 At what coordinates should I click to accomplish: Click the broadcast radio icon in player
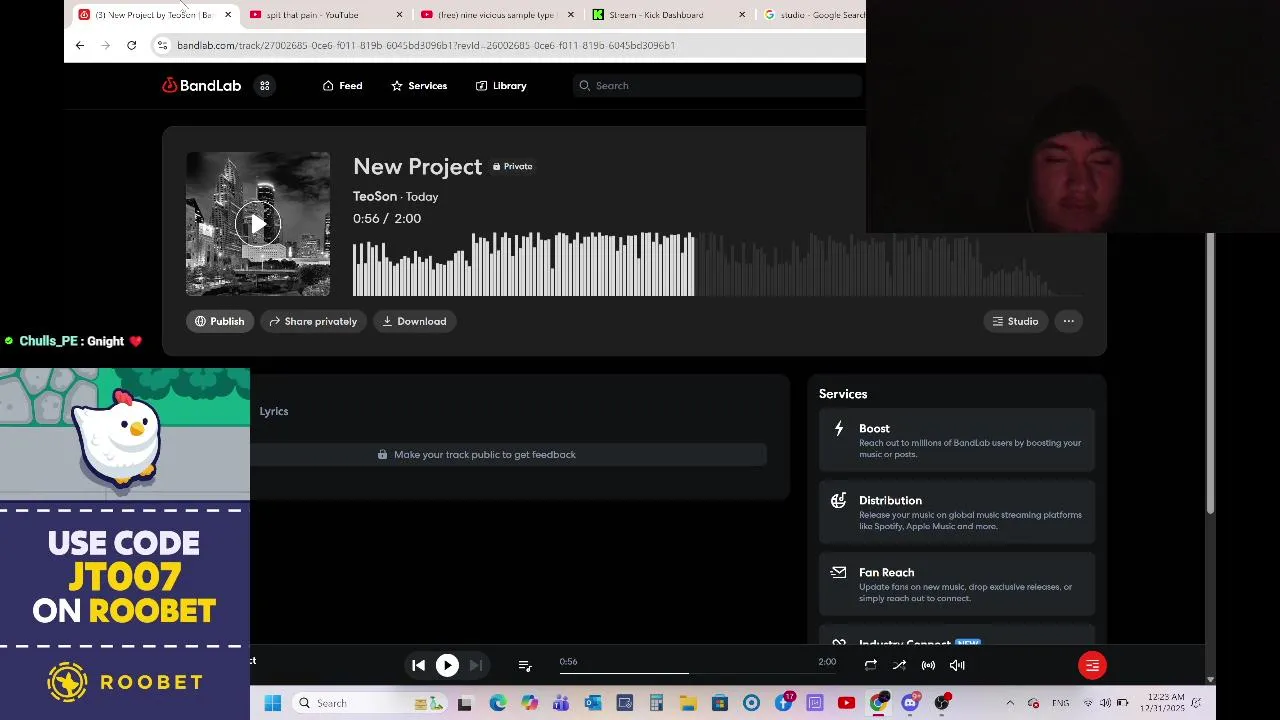click(x=928, y=665)
